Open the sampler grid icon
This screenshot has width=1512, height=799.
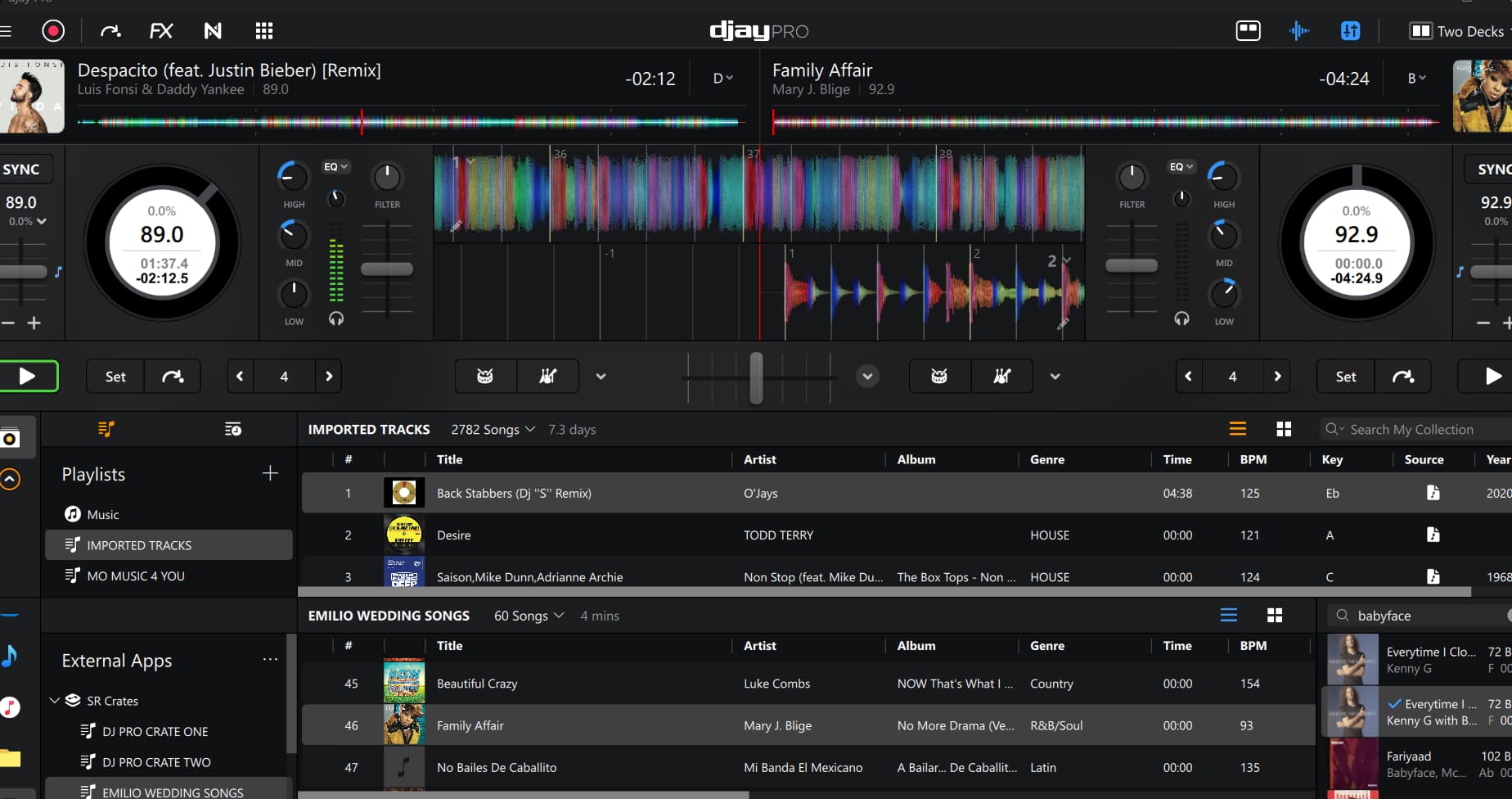pyautogui.click(x=263, y=31)
